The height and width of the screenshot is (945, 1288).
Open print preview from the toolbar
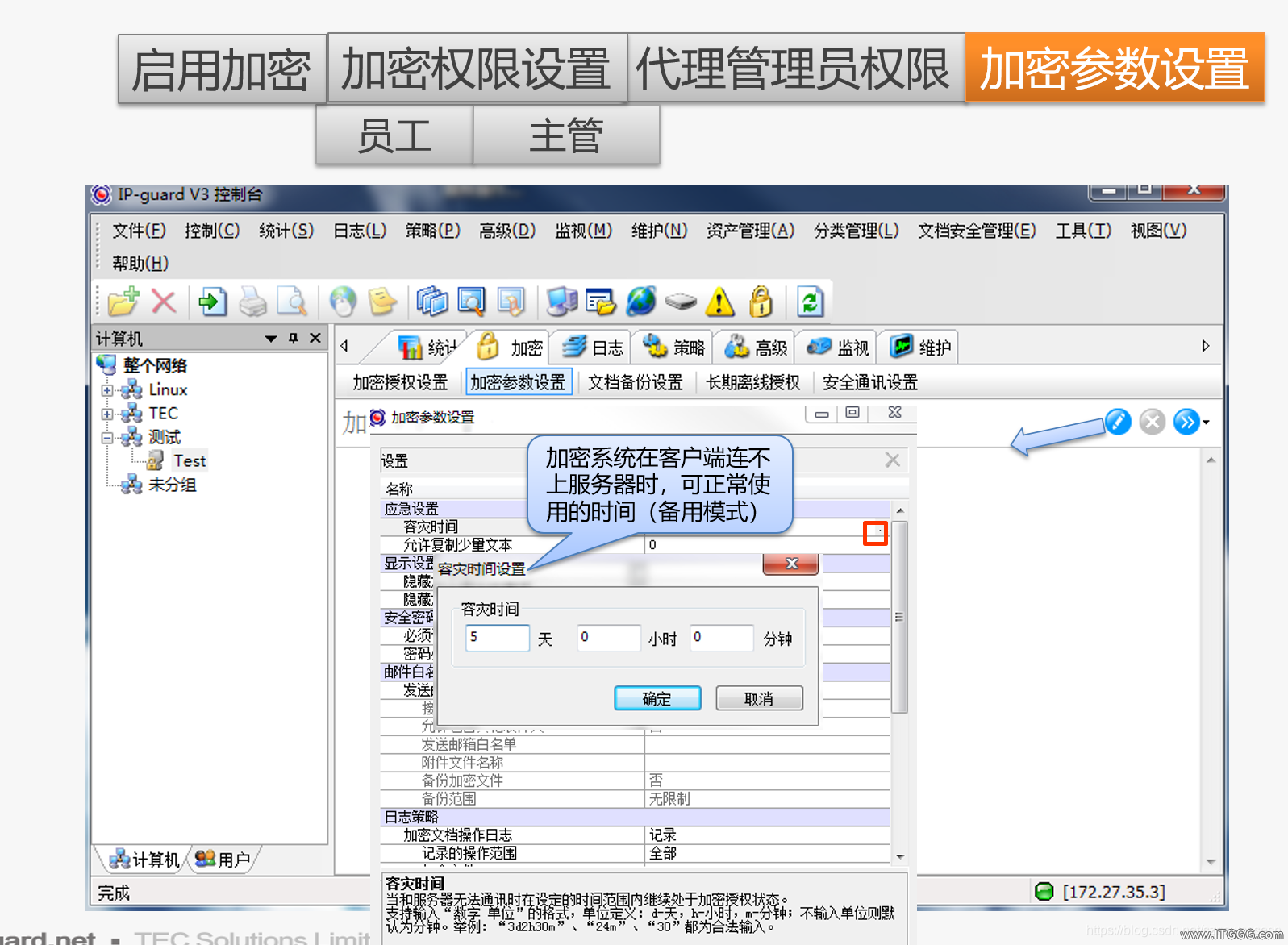pos(292,302)
